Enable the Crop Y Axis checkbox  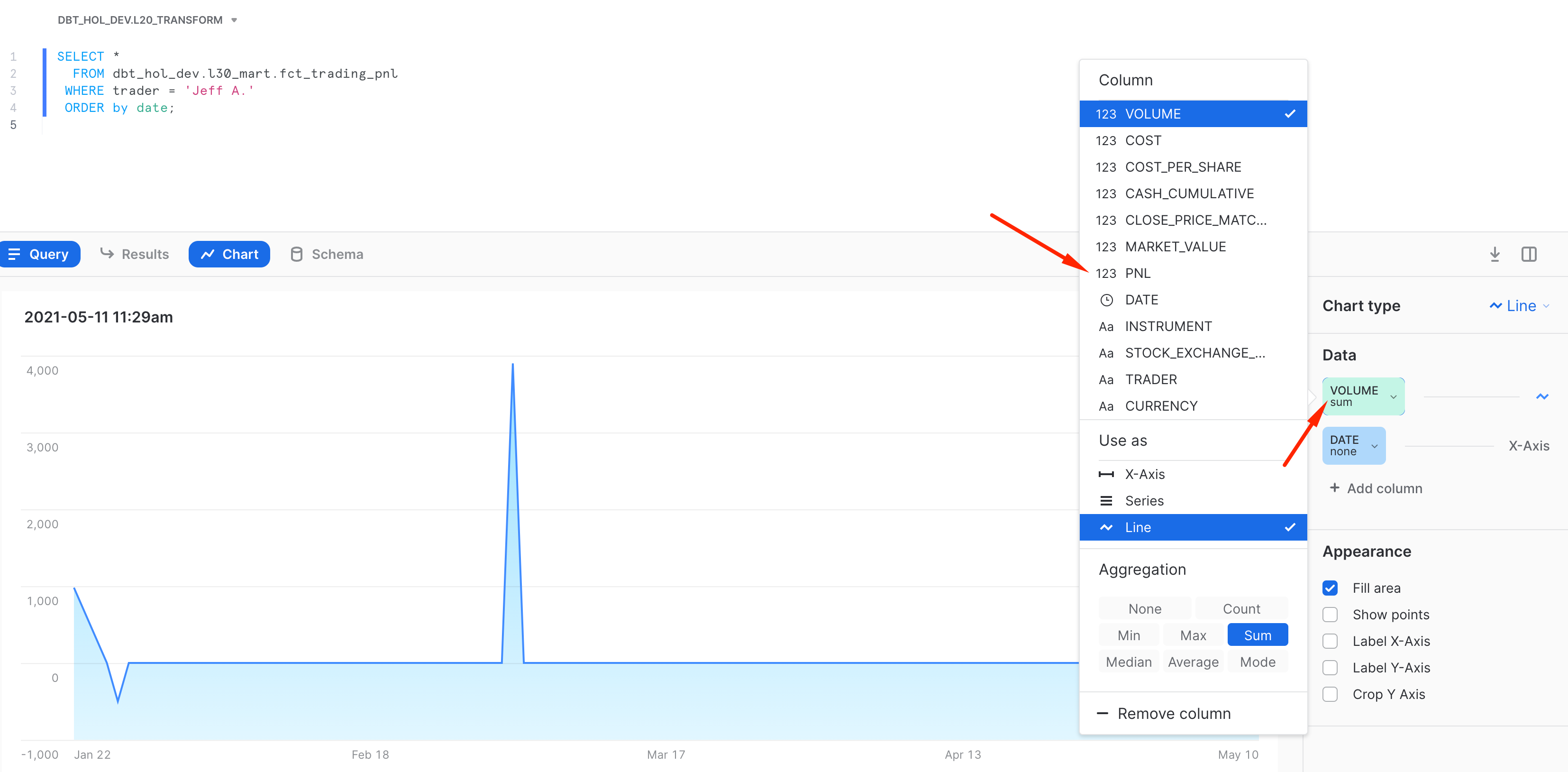click(1330, 695)
